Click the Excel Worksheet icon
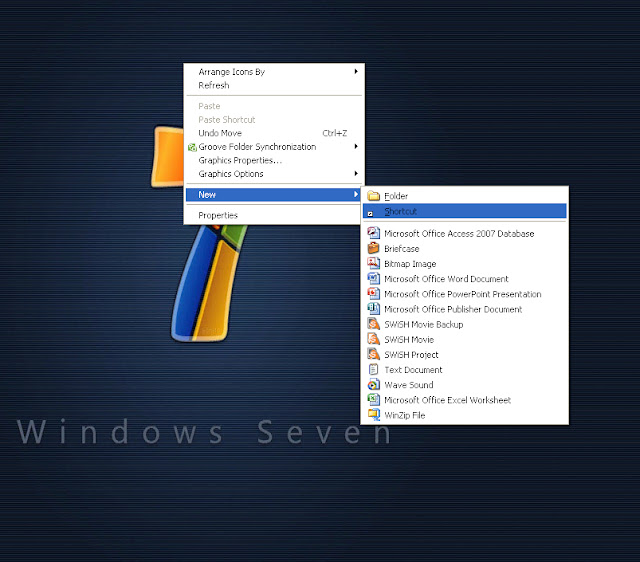Screen dimensions: 640x562 (x=373, y=400)
